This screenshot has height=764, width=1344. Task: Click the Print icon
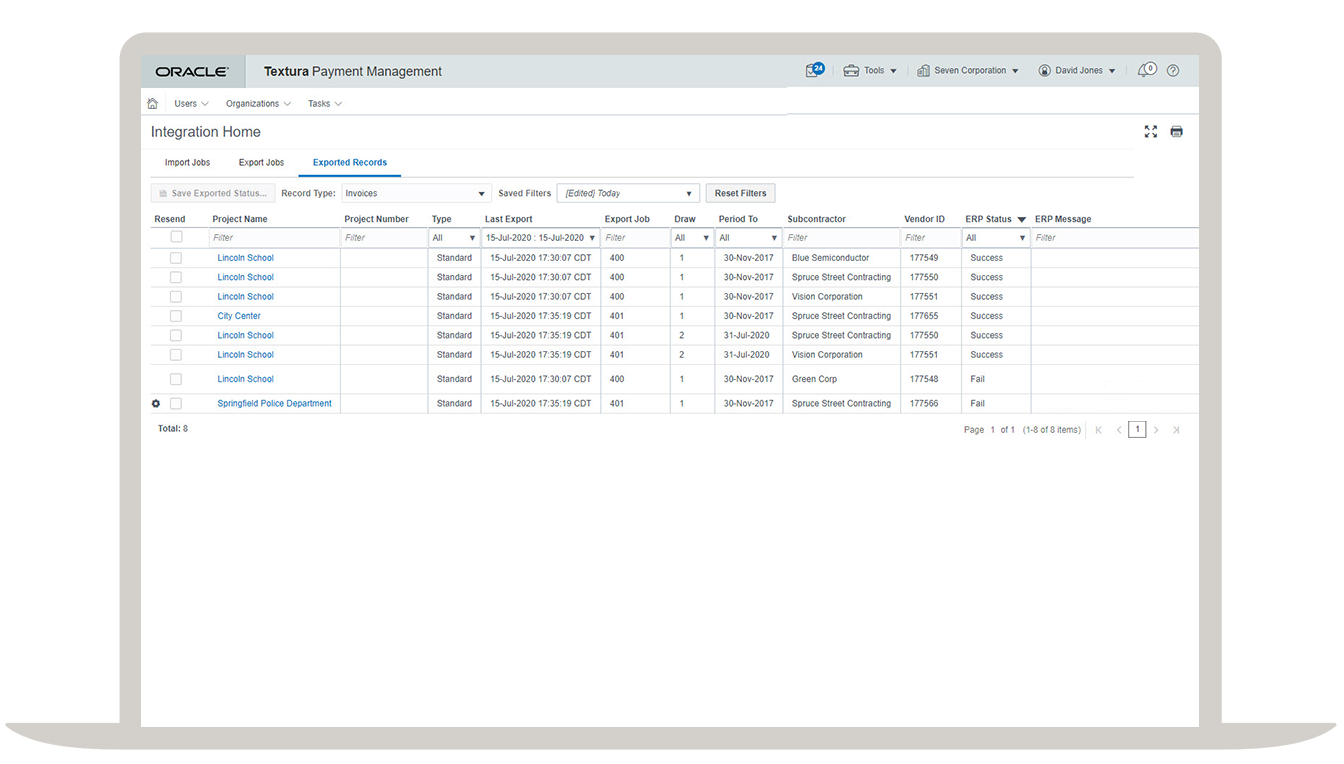click(1176, 131)
